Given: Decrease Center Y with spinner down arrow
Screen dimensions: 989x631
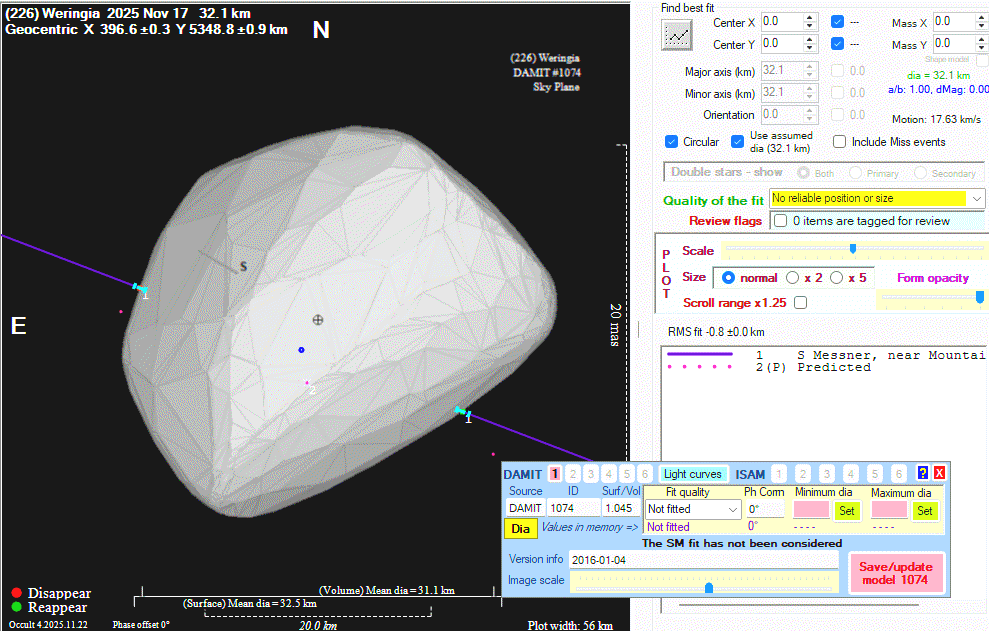Looking at the screenshot, I should [x=810, y=49].
